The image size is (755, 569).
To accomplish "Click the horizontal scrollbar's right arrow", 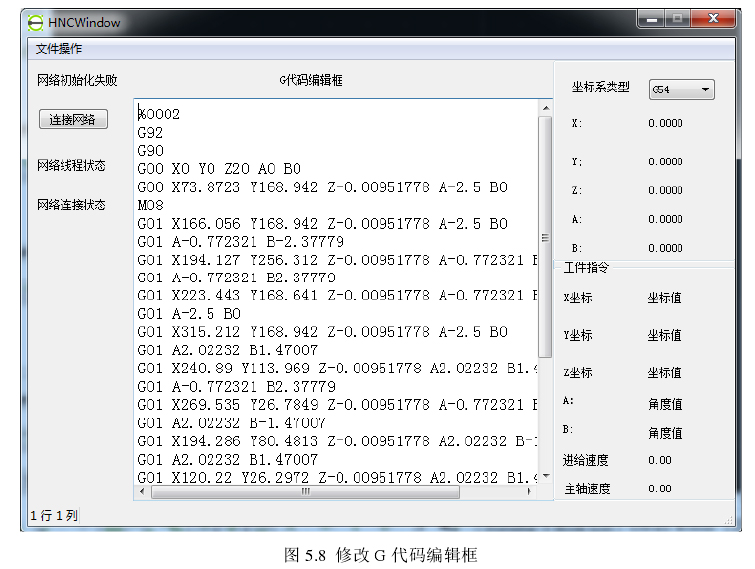I will pyautogui.click(x=531, y=492).
